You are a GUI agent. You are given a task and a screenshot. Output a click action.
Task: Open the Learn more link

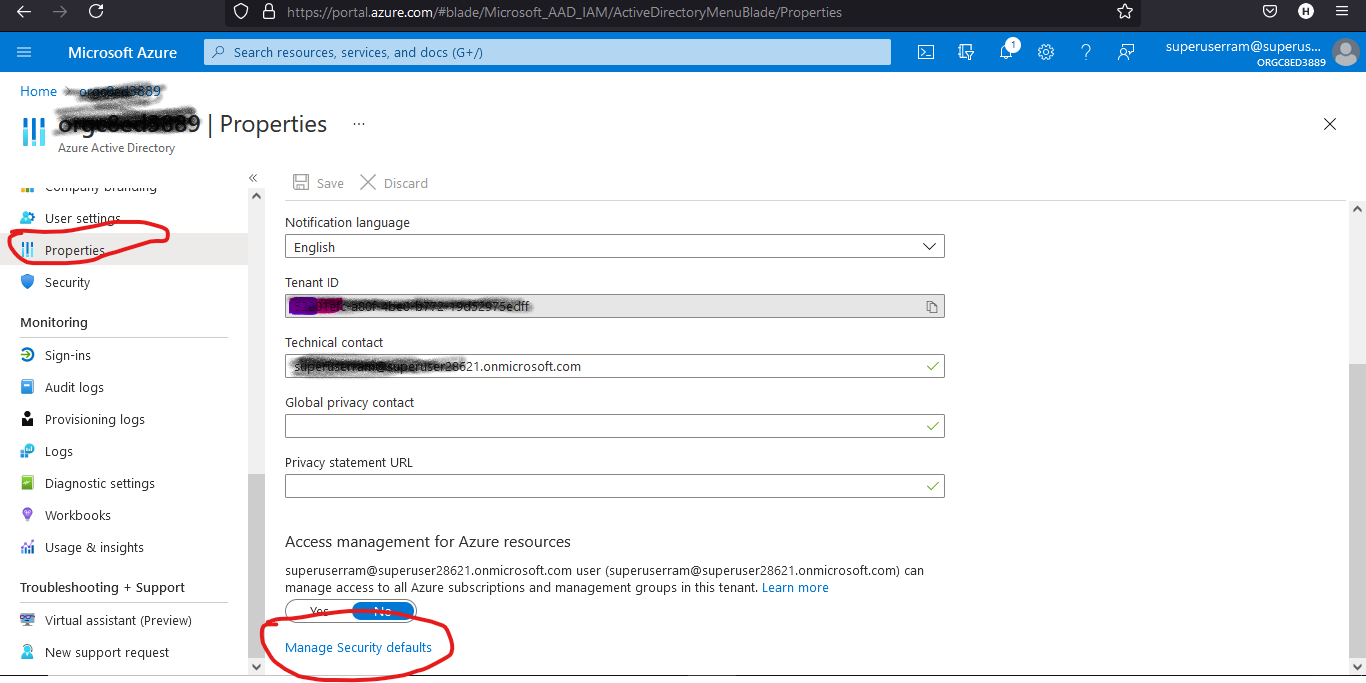(795, 587)
